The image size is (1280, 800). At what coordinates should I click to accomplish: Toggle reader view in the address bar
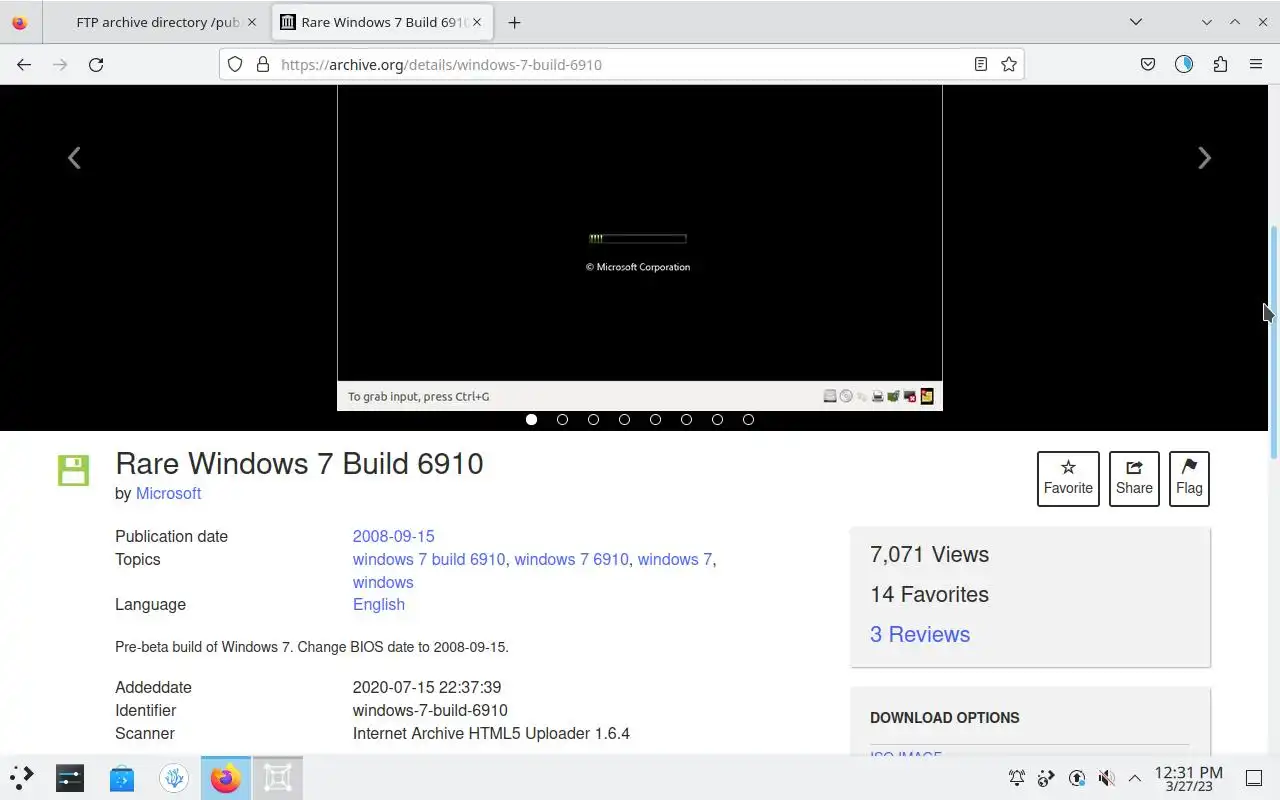(x=981, y=64)
